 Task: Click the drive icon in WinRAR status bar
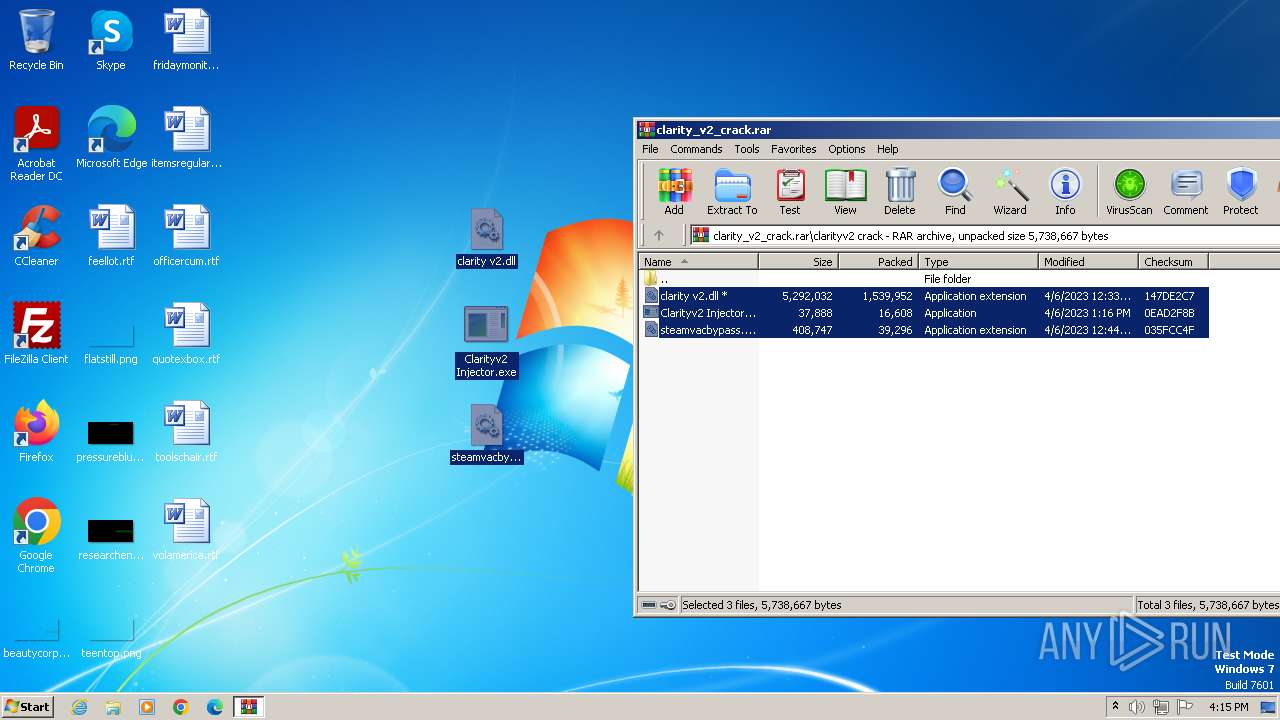pyautogui.click(x=649, y=605)
